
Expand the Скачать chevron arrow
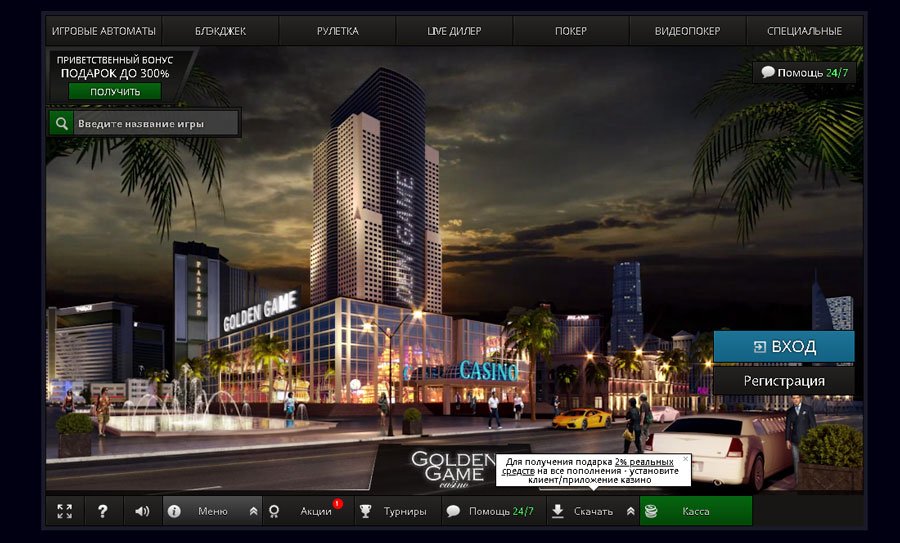pos(630,511)
